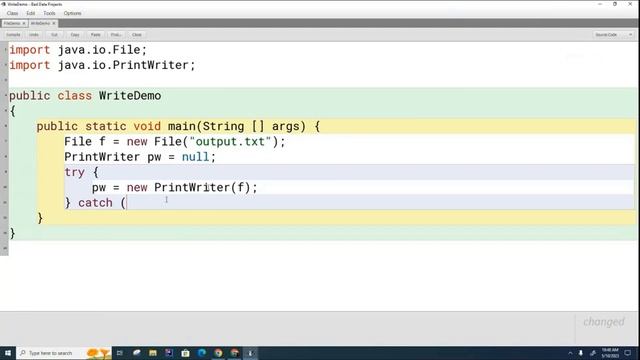The image size is (640, 360).
Task: Click the "catch" keyword
Action: coord(95,203)
